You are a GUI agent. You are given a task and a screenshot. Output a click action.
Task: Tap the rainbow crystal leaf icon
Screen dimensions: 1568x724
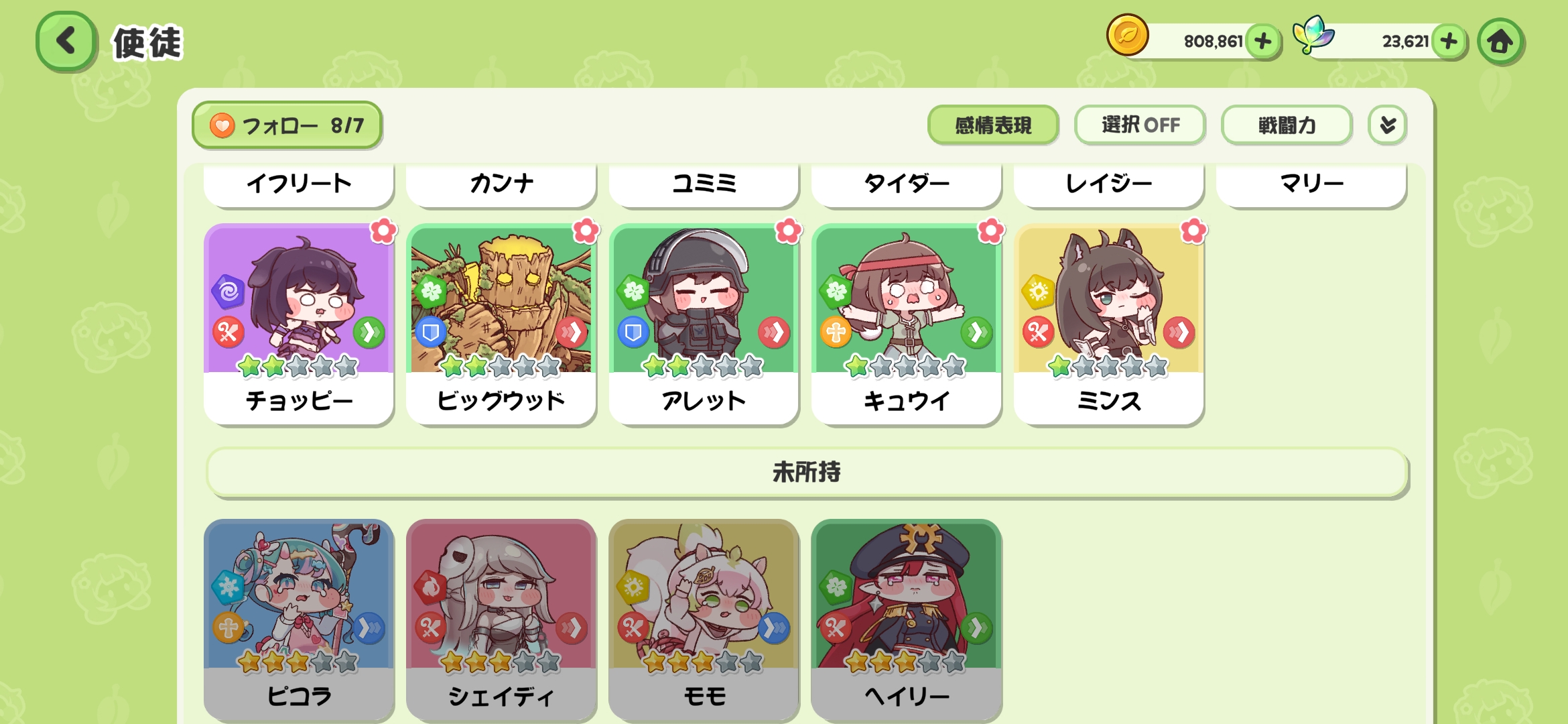1313,35
